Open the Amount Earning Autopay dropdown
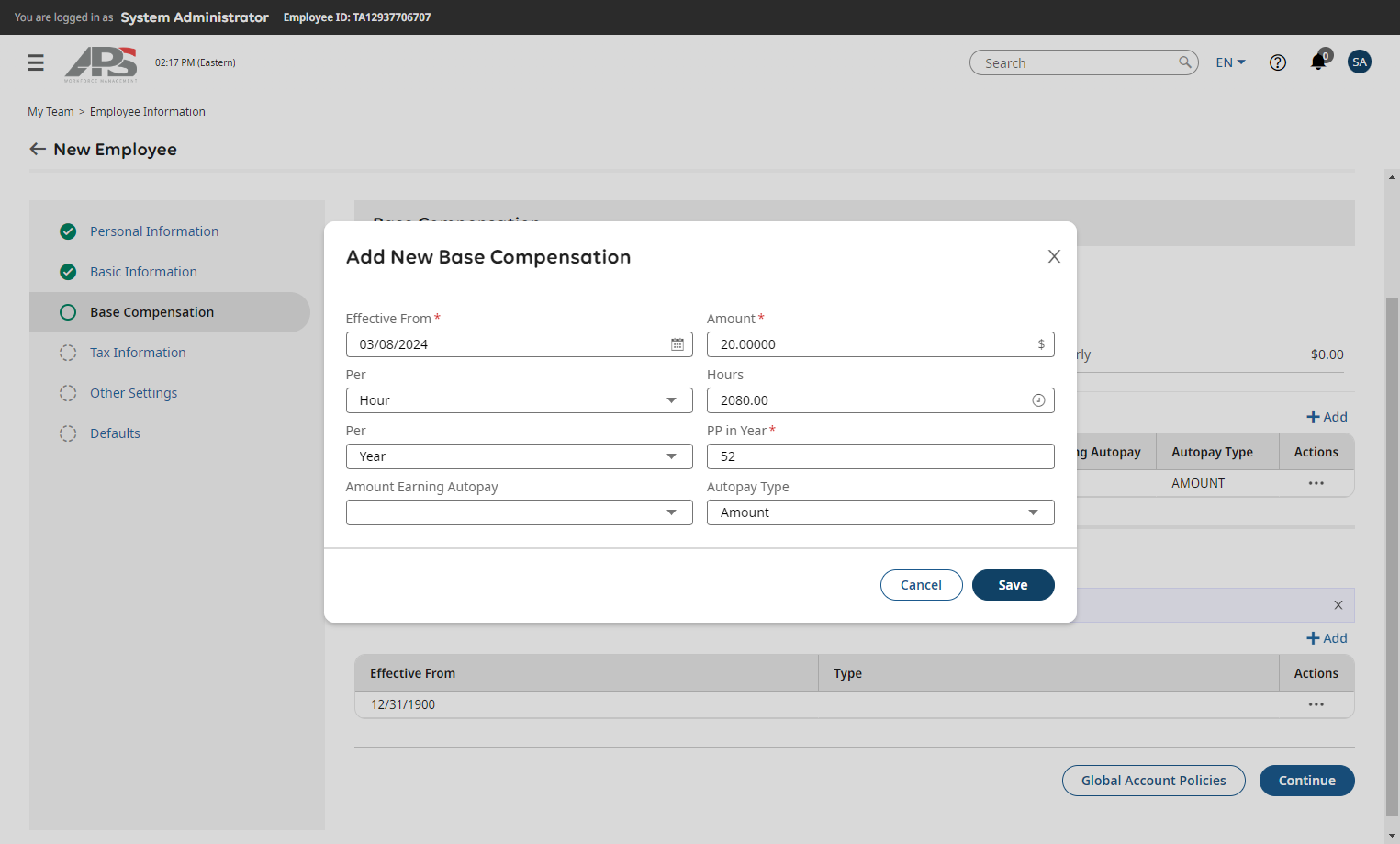 pyautogui.click(x=519, y=512)
